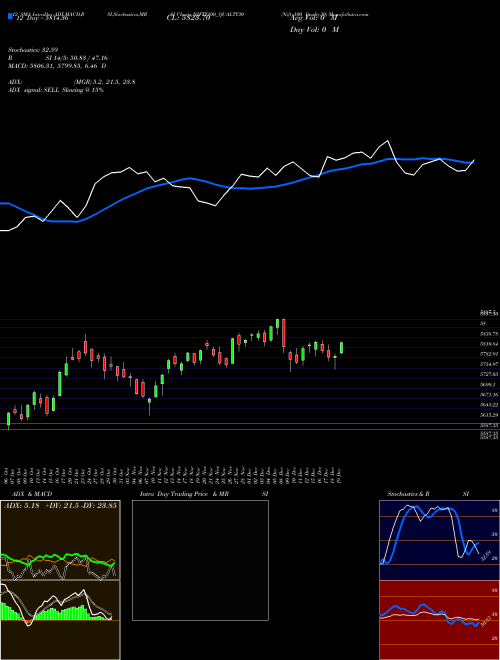
Task: Click the 'Avg Vol: 0 M' label
Action: [x=313, y=19]
